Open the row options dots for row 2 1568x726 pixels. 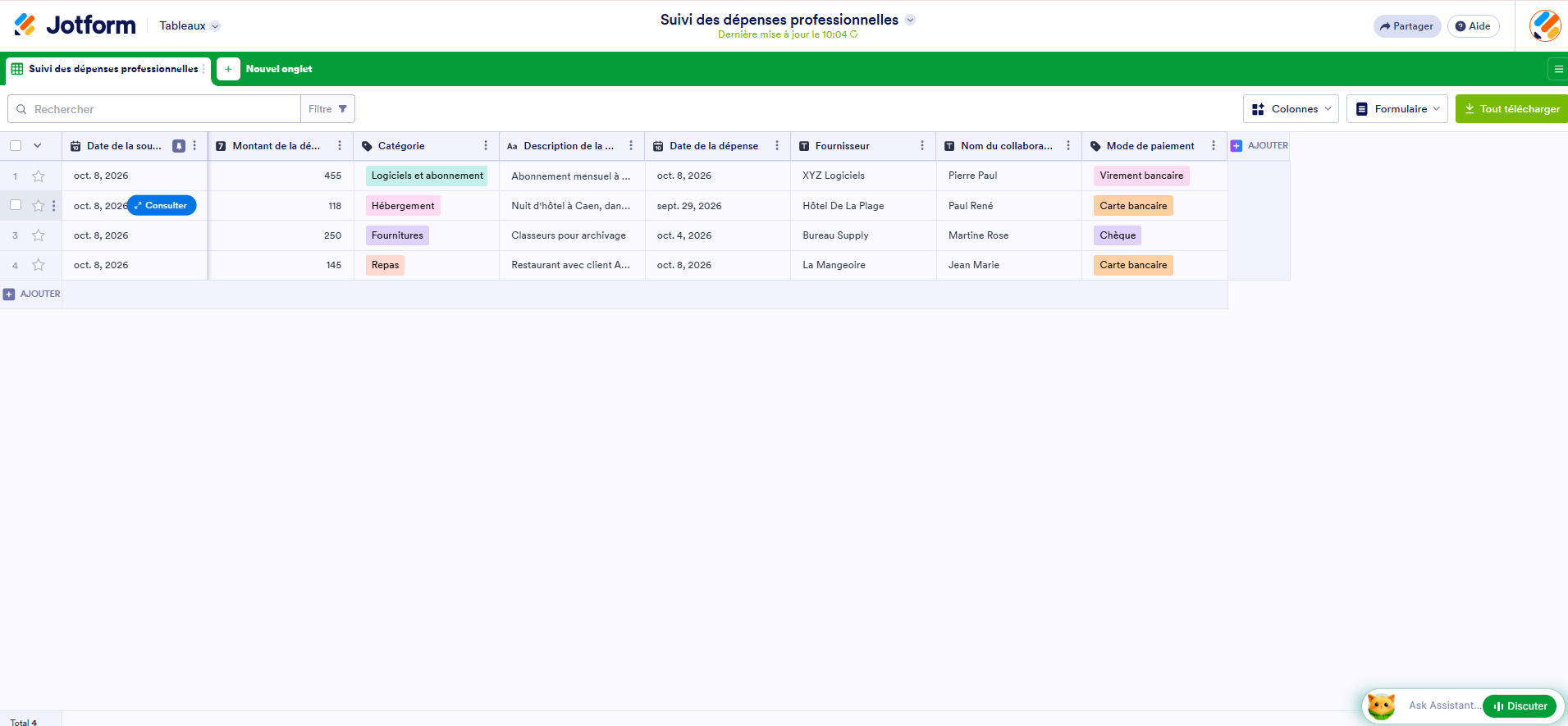54,206
